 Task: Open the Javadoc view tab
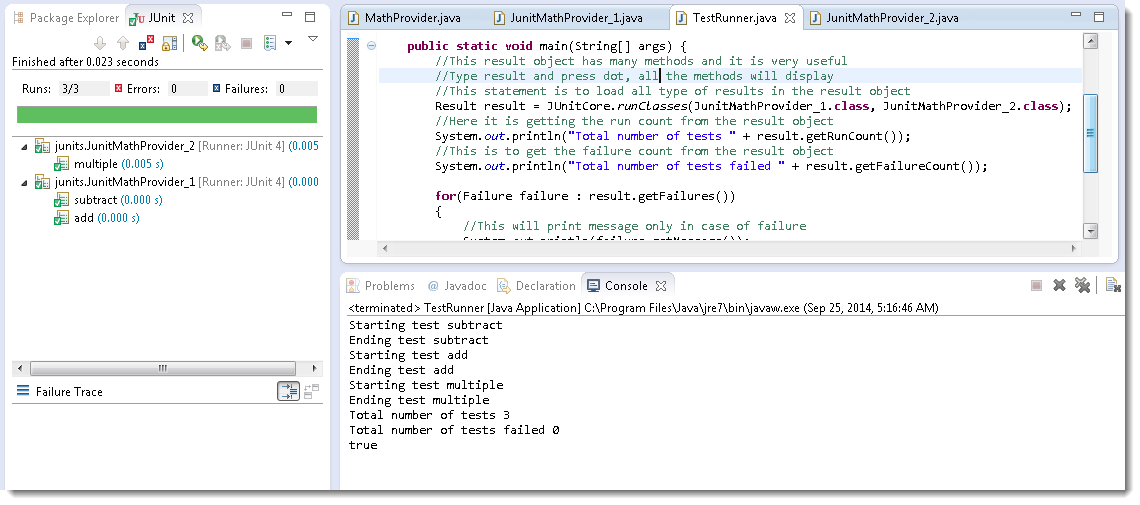457,286
